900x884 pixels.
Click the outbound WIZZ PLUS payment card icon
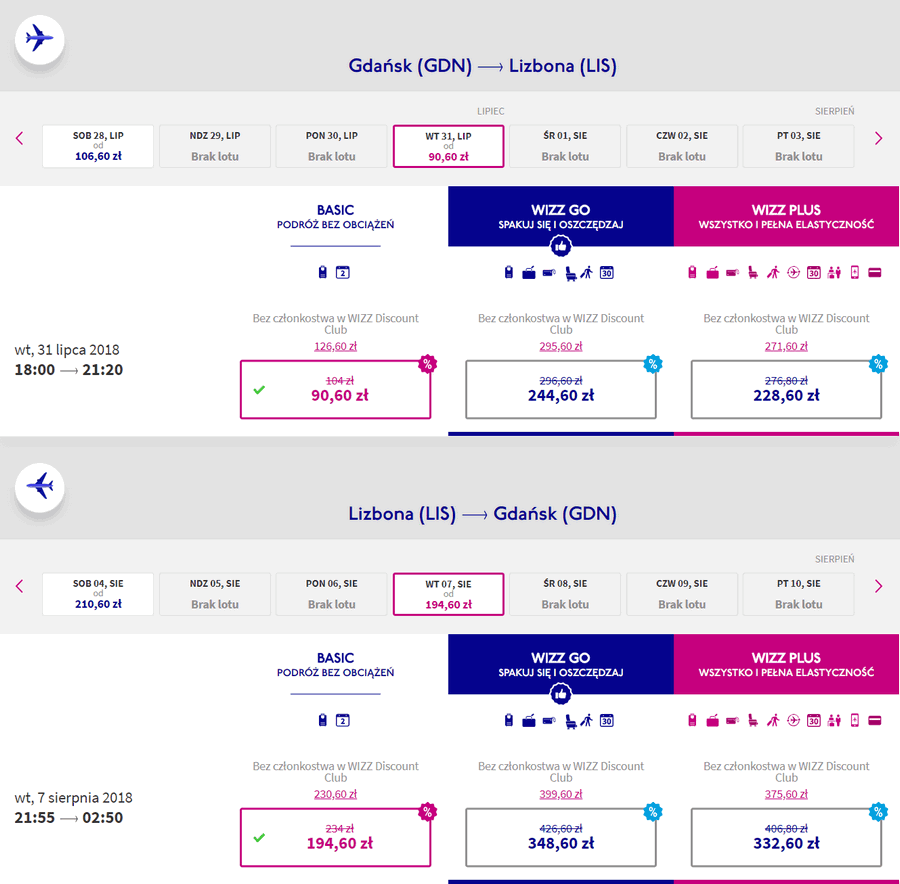point(875,273)
